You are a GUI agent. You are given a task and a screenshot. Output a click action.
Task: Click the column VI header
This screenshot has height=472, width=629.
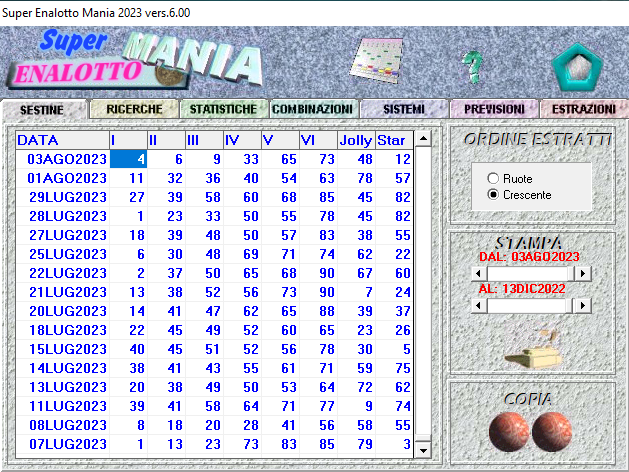pos(318,140)
